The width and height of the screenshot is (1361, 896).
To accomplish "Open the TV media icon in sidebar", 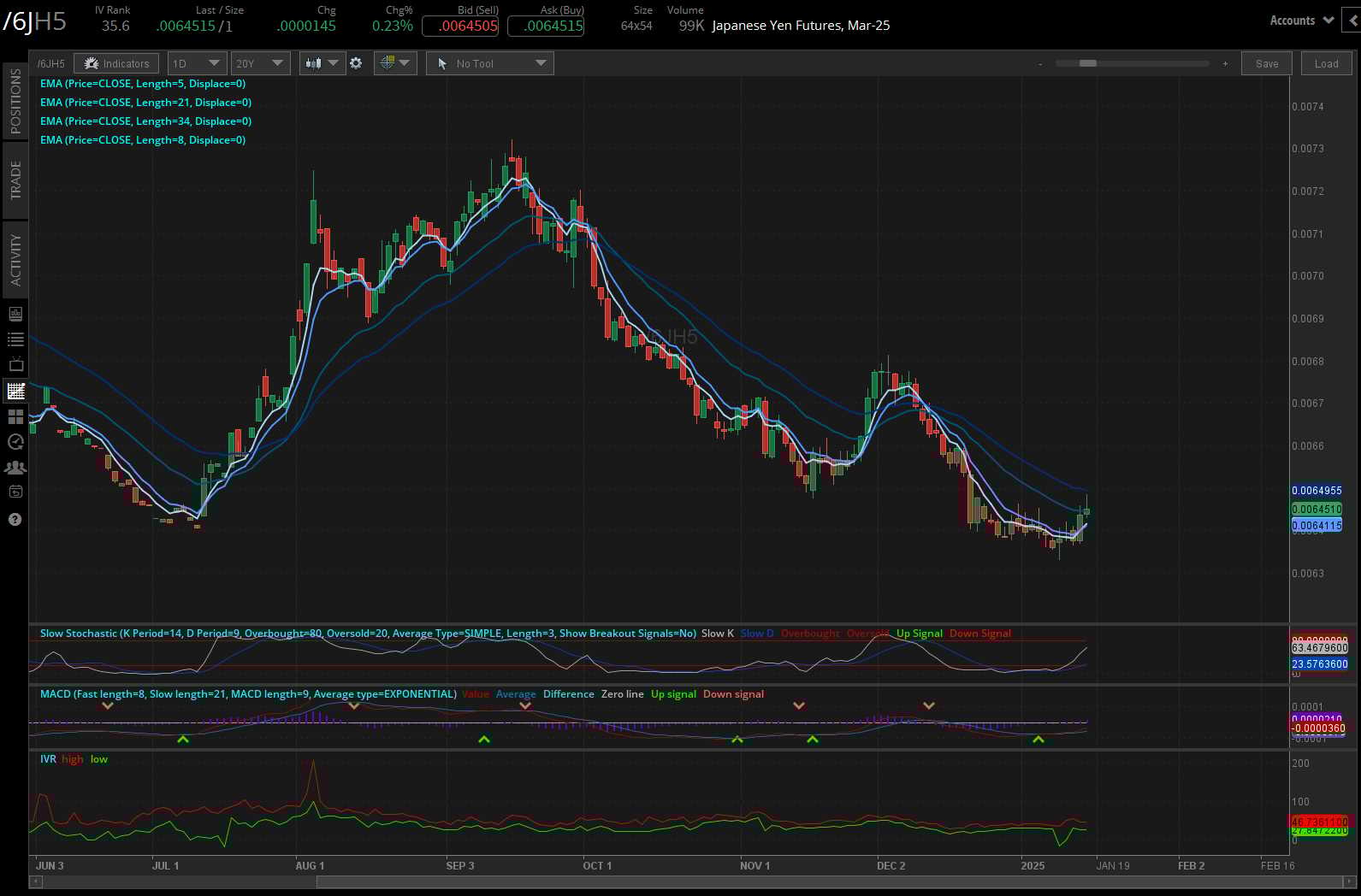I will [x=15, y=365].
